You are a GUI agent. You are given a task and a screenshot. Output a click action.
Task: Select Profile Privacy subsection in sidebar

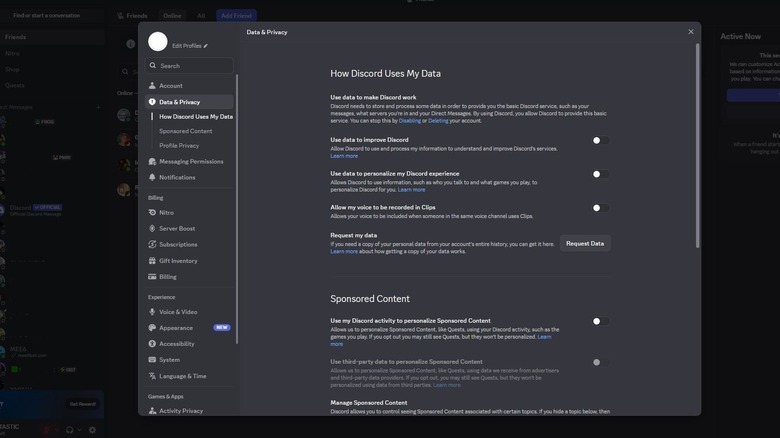click(x=179, y=145)
